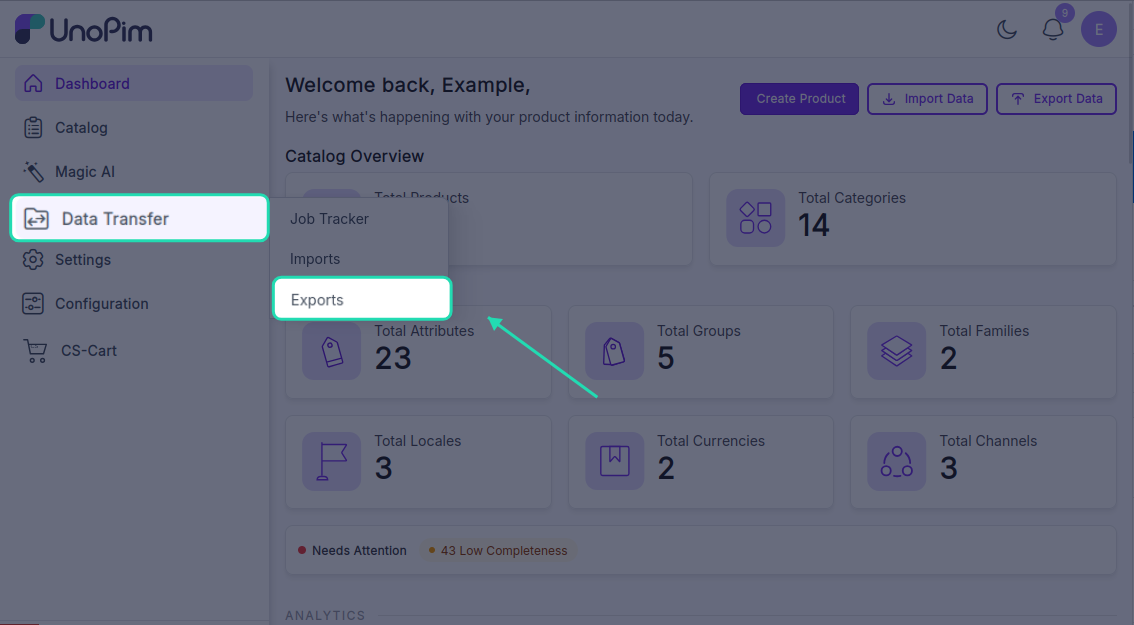
Task: Open the Total Categories card label
Action: [852, 197]
